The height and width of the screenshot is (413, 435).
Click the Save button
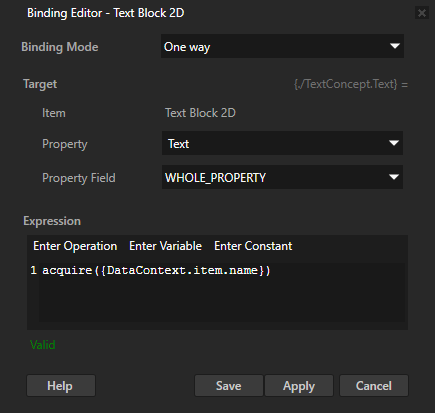[x=229, y=386]
